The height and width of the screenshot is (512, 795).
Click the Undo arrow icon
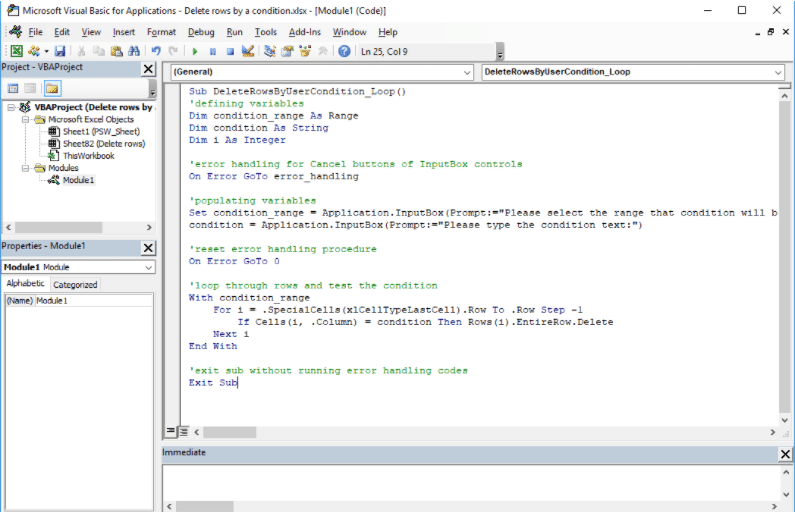click(156, 51)
